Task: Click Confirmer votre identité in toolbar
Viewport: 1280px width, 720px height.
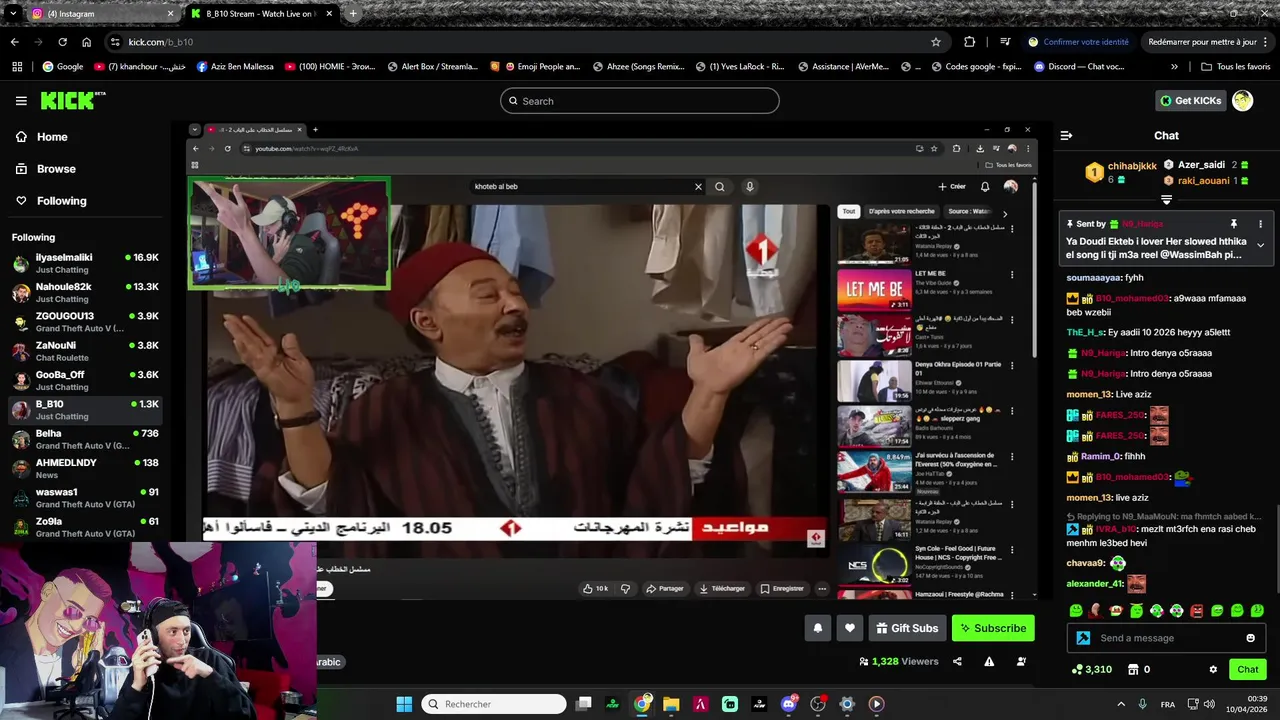Action: [x=1078, y=42]
